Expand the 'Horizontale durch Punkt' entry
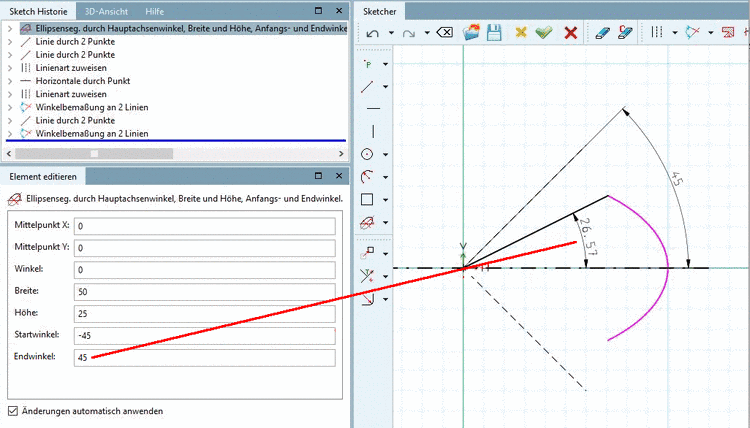 (10, 81)
